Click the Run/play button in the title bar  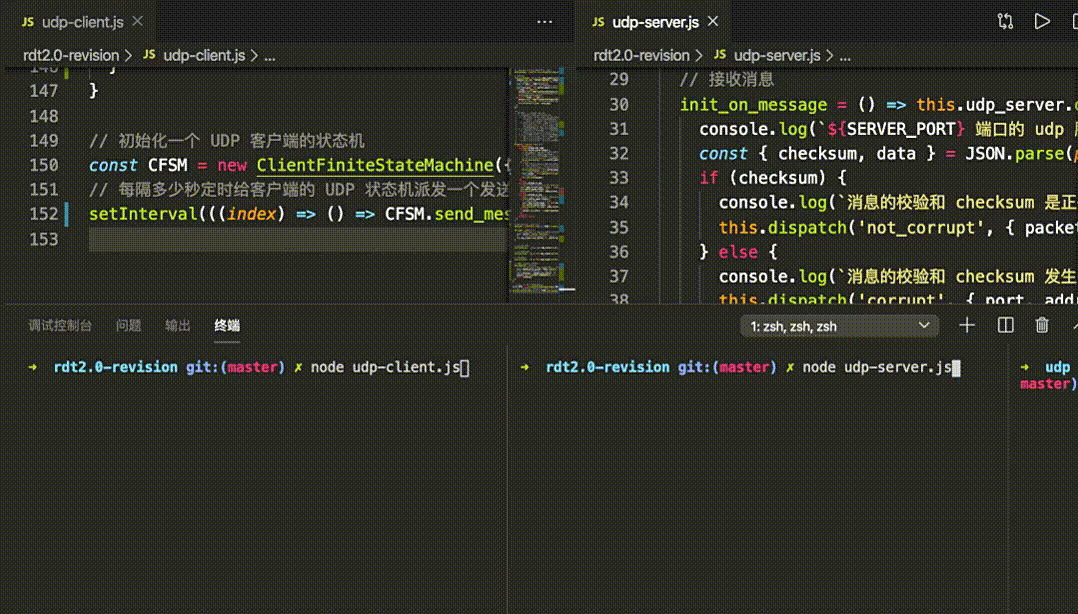pos(1042,20)
